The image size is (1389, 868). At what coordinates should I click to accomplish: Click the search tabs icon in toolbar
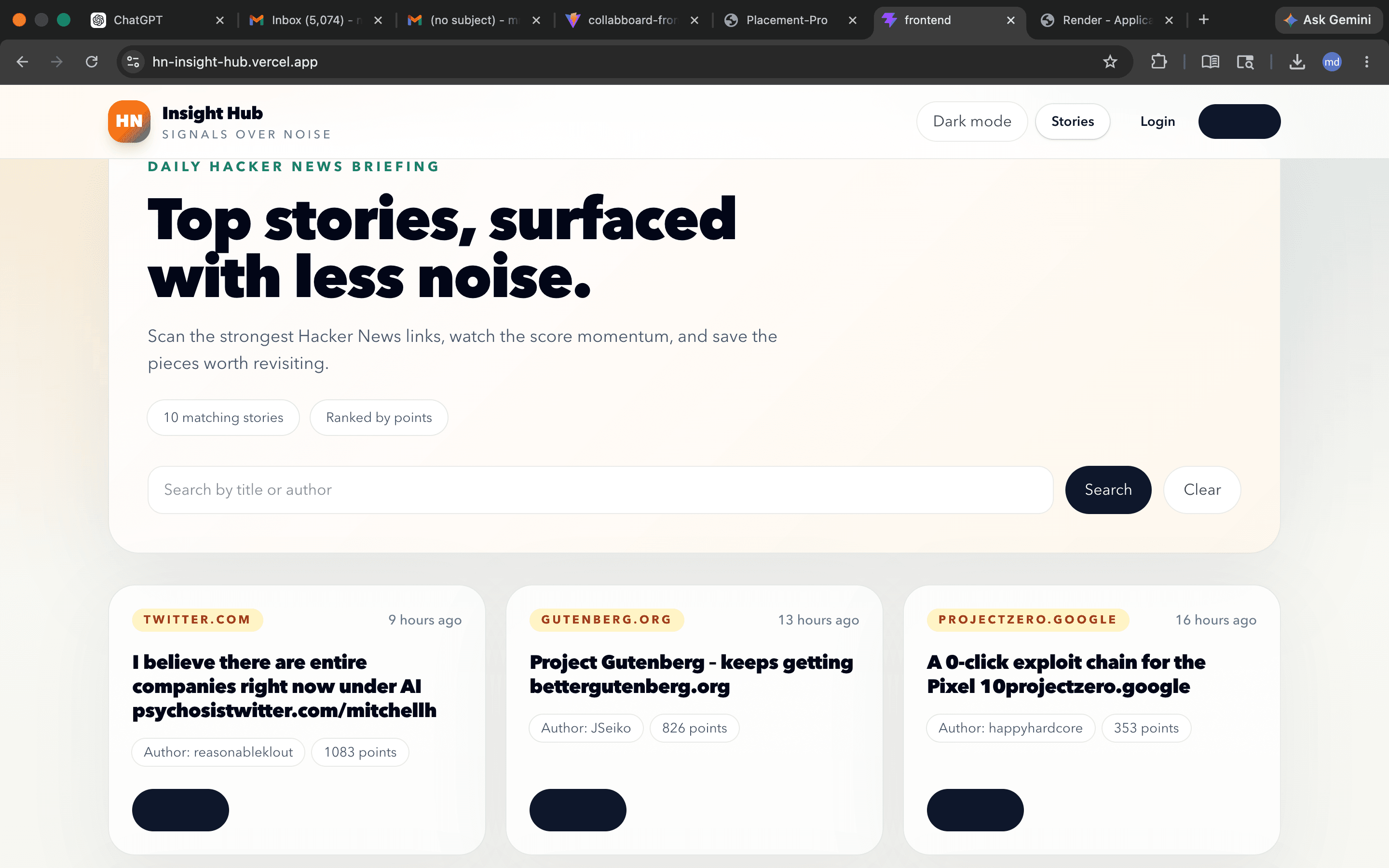click(x=1245, y=61)
